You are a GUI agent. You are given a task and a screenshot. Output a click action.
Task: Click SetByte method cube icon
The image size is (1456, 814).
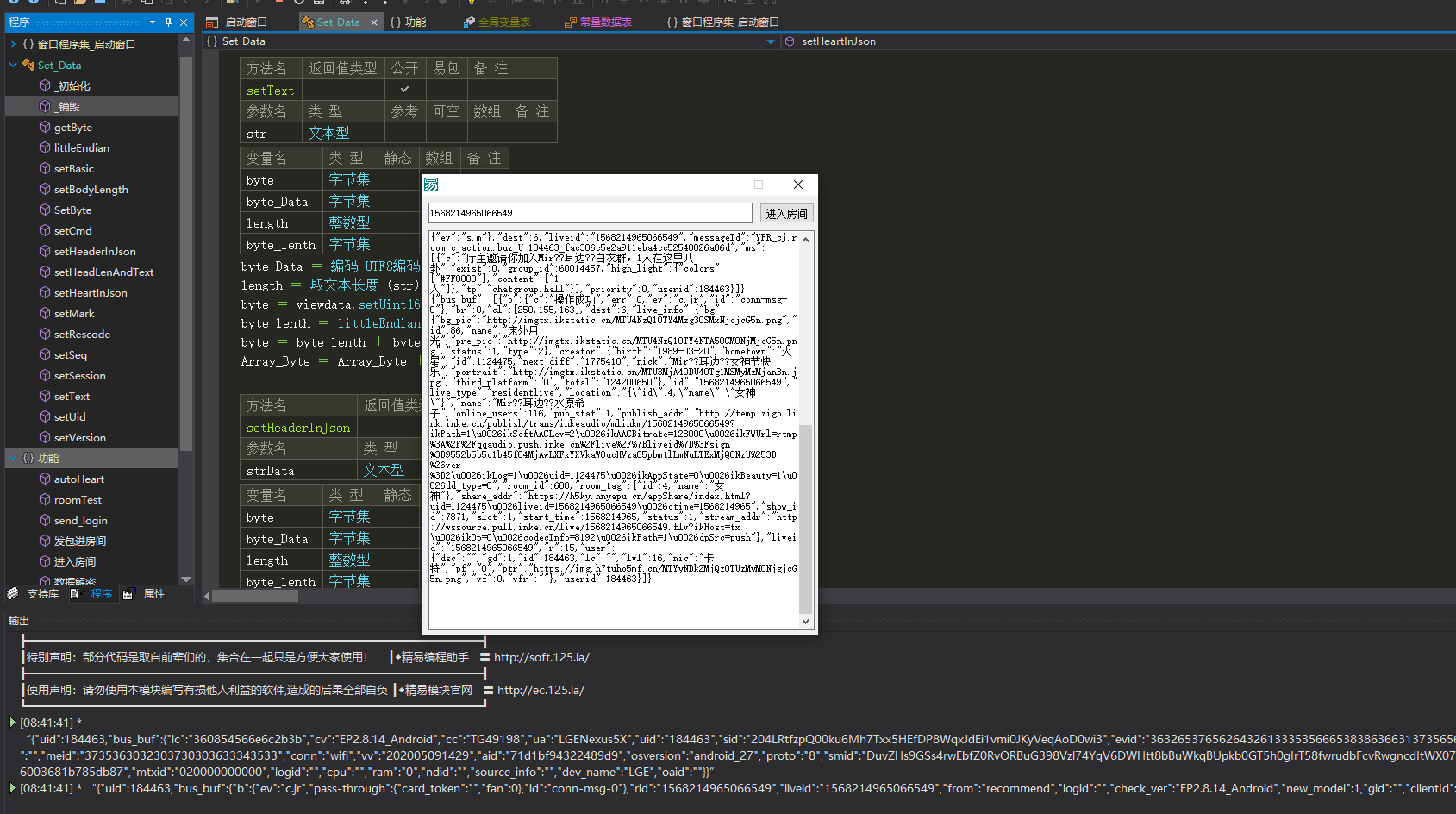click(45, 210)
